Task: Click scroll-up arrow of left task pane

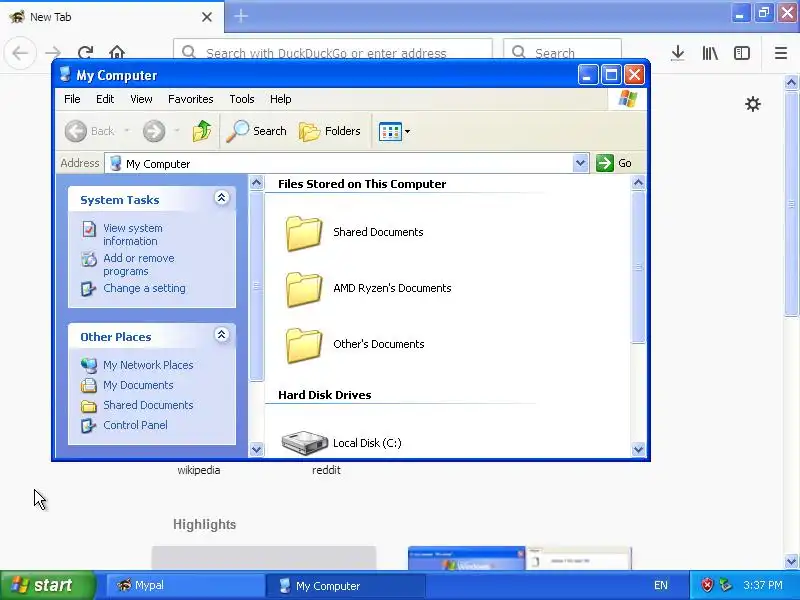Action: click(256, 182)
